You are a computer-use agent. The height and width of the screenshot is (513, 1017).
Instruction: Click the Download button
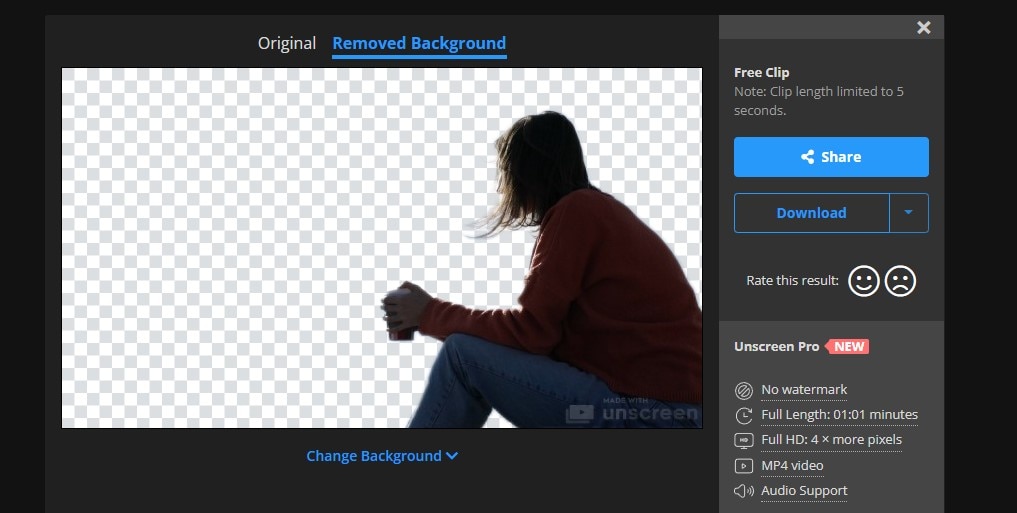[x=811, y=213]
